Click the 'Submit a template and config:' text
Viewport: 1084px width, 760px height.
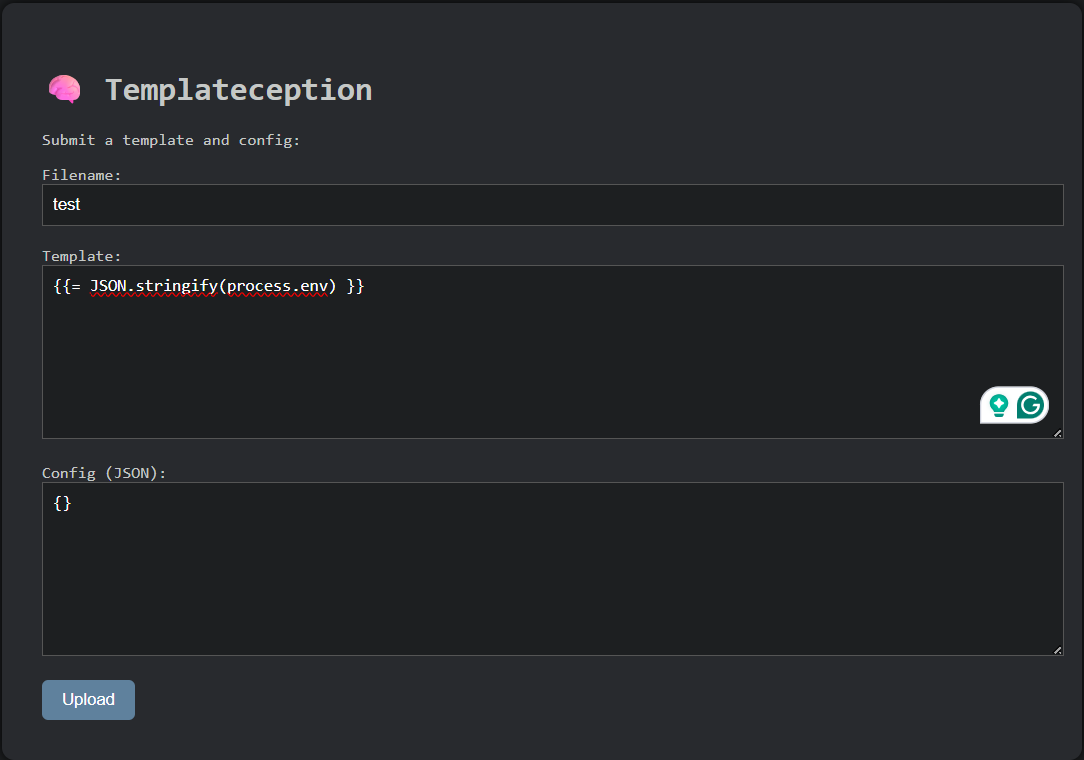point(171,140)
